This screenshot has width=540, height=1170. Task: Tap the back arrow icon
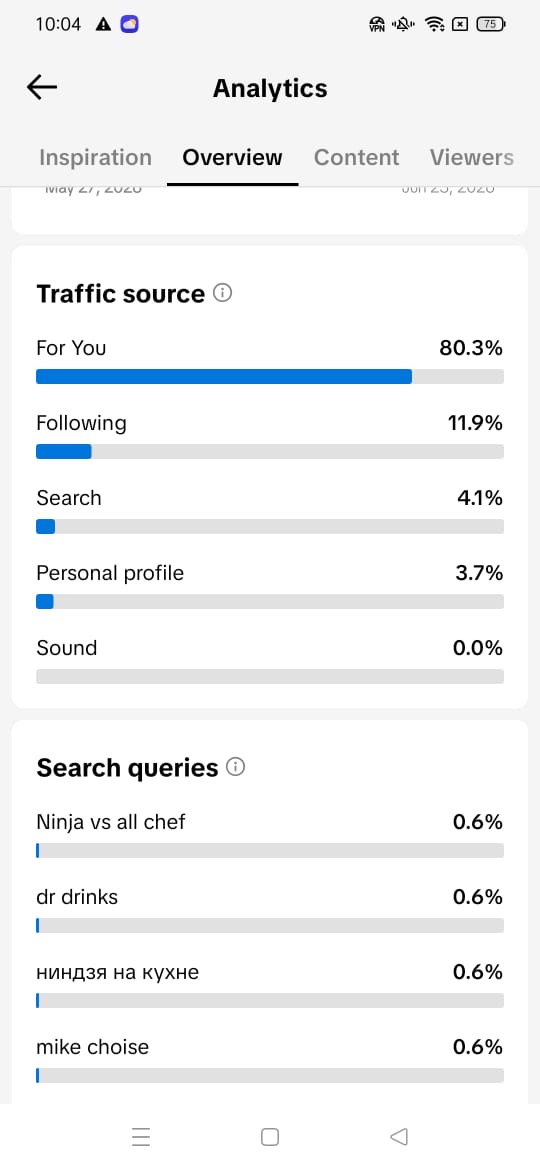click(42, 88)
